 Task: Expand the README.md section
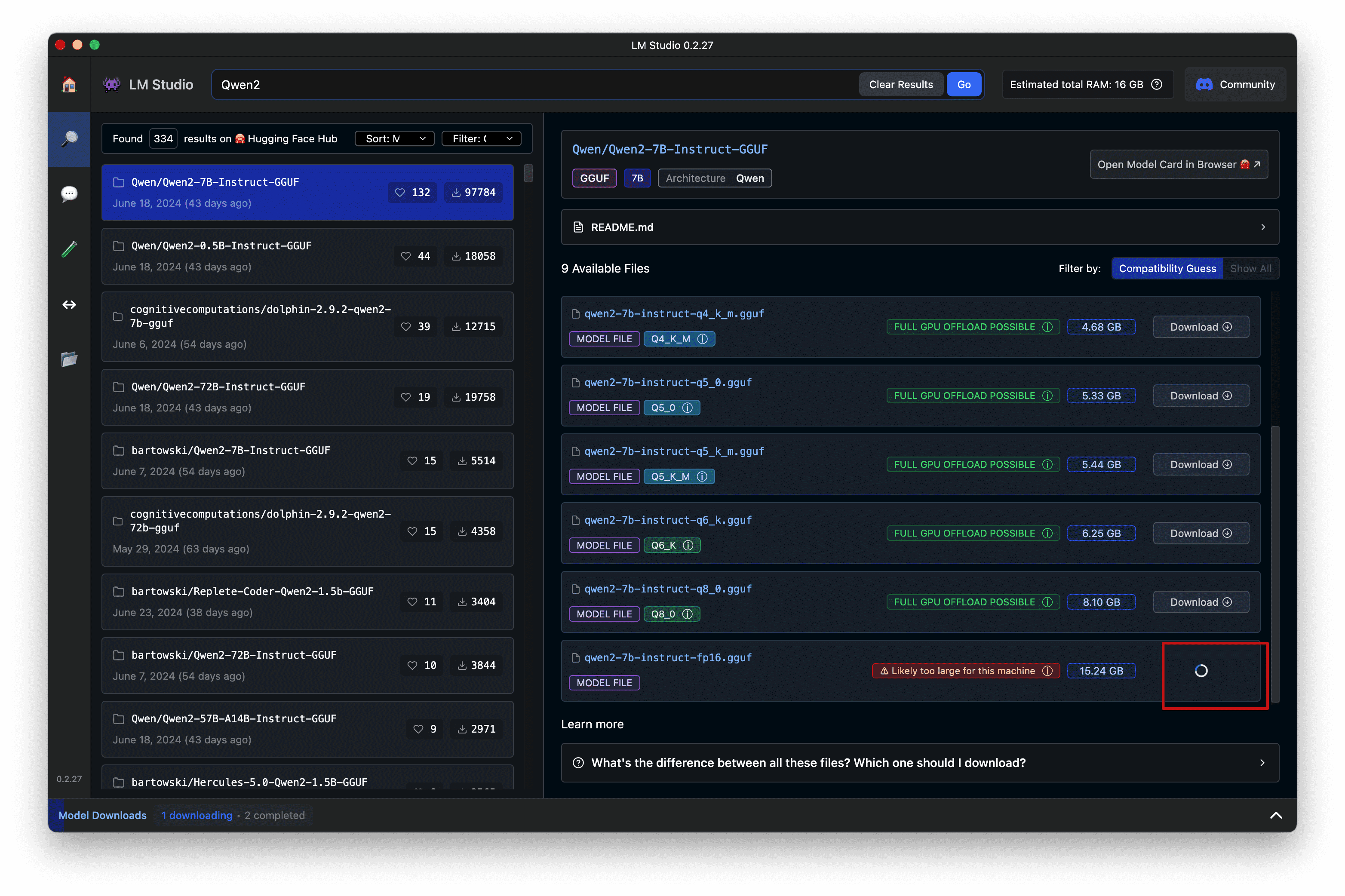point(920,227)
